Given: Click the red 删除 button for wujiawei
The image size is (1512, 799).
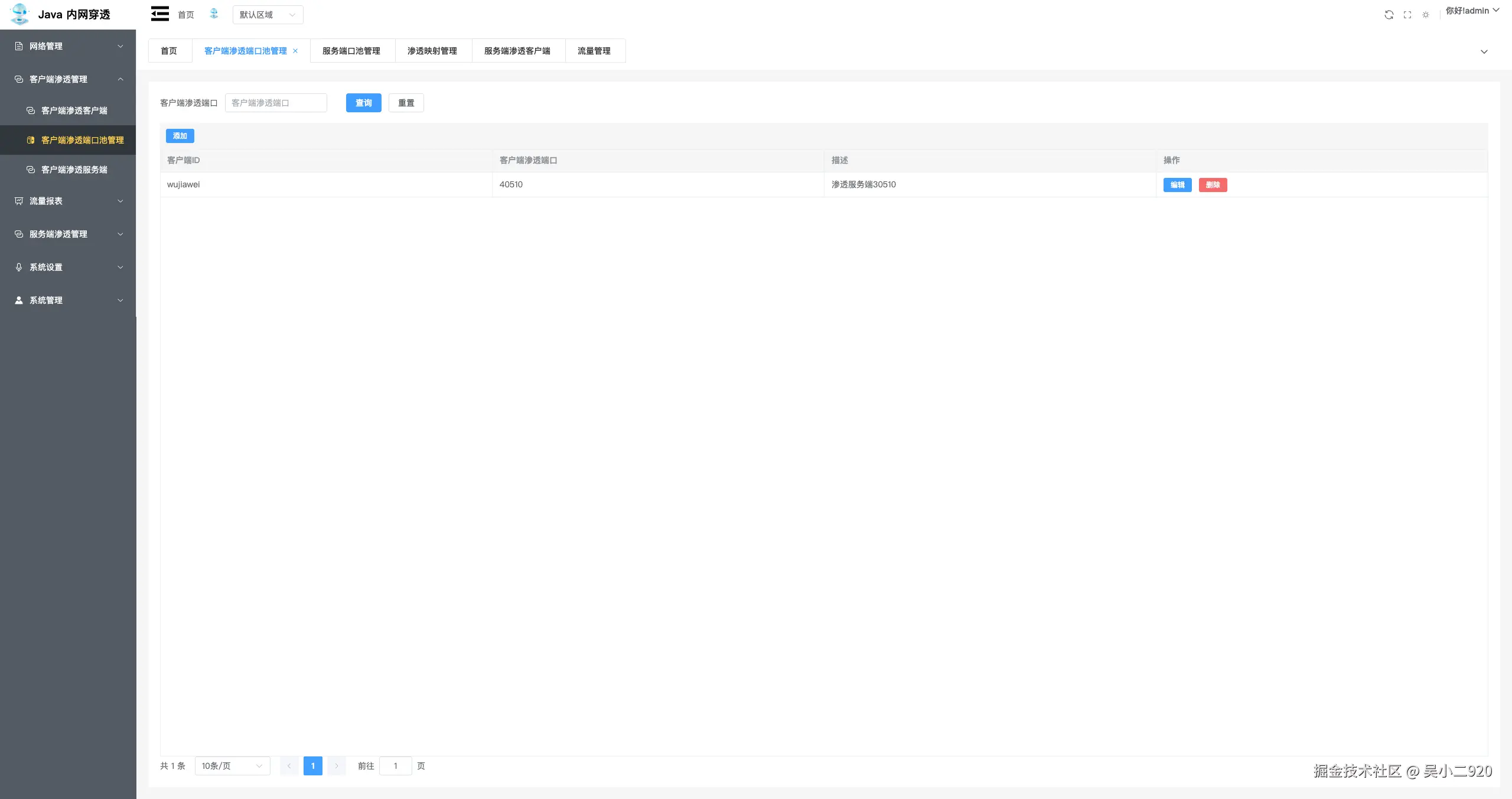Looking at the screenshot, I should click(1213, 185).
